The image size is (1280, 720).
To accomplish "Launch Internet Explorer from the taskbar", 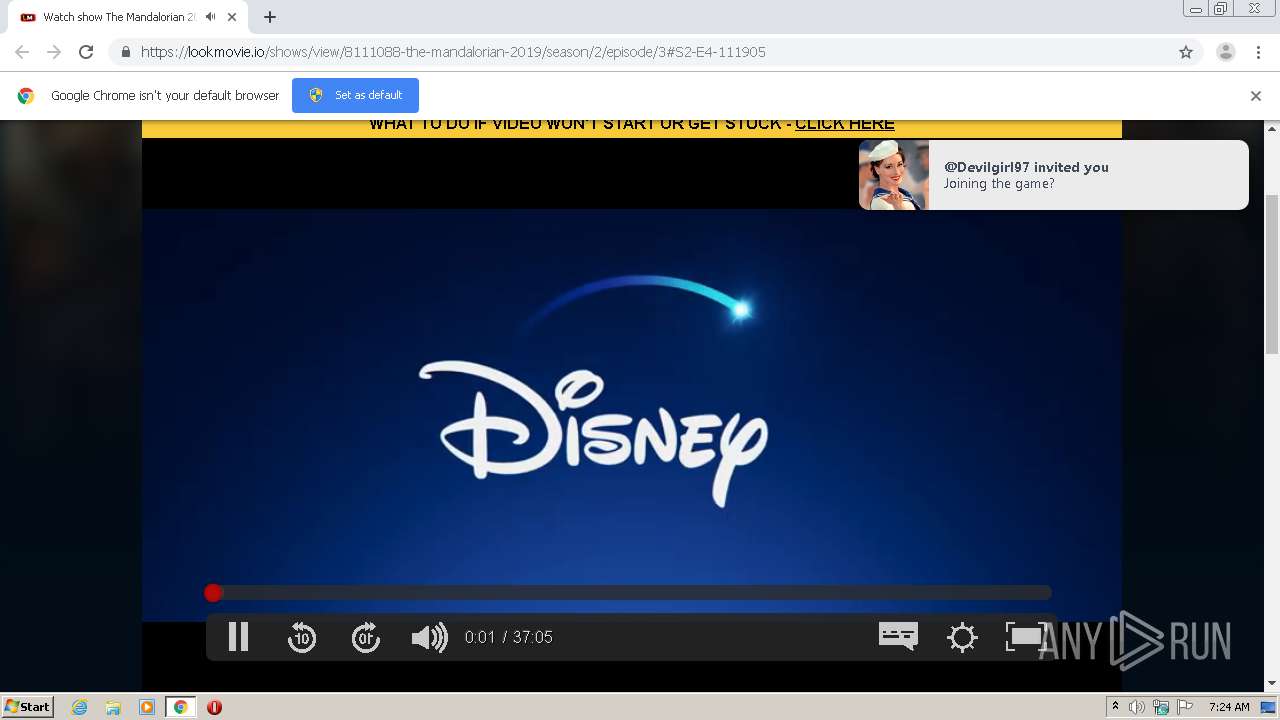I will tap(80, 707).
